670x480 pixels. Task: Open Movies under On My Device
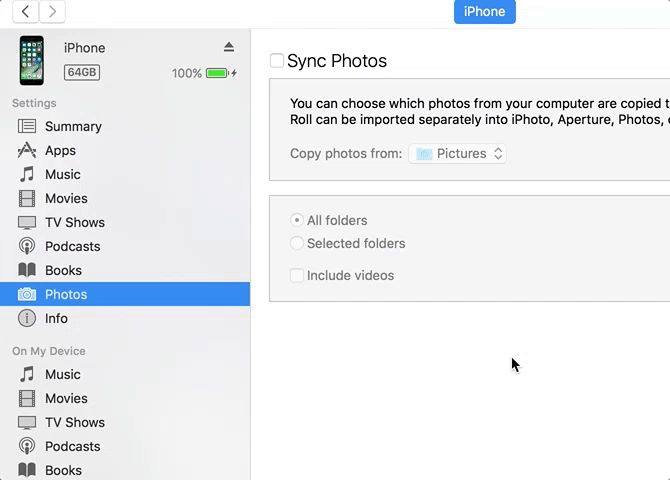pos(66,398)
